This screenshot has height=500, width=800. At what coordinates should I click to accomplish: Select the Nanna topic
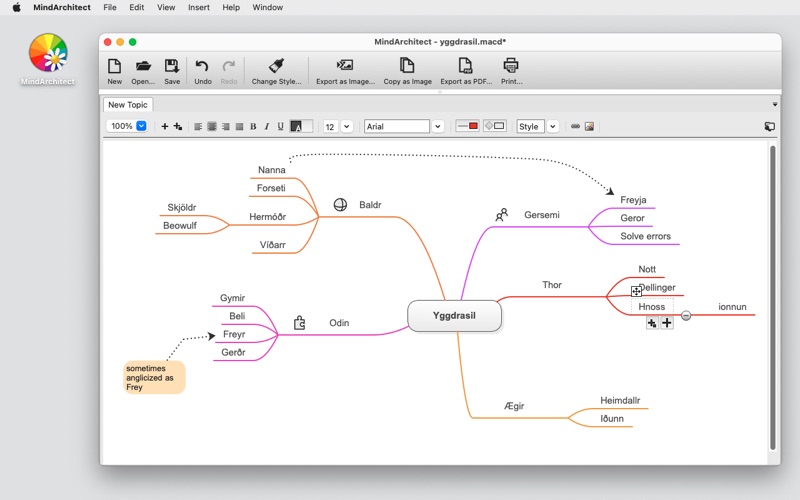point(271,170)
